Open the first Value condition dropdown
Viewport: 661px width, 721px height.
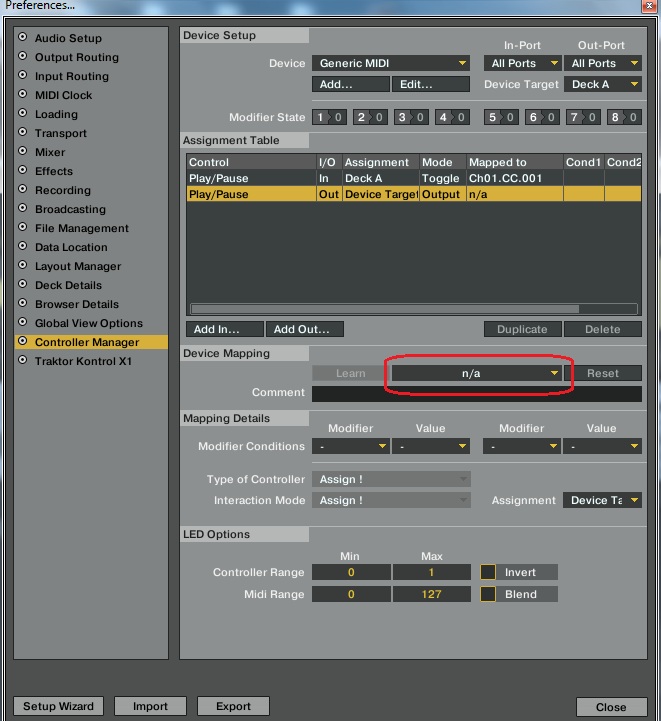pos(431,446)
